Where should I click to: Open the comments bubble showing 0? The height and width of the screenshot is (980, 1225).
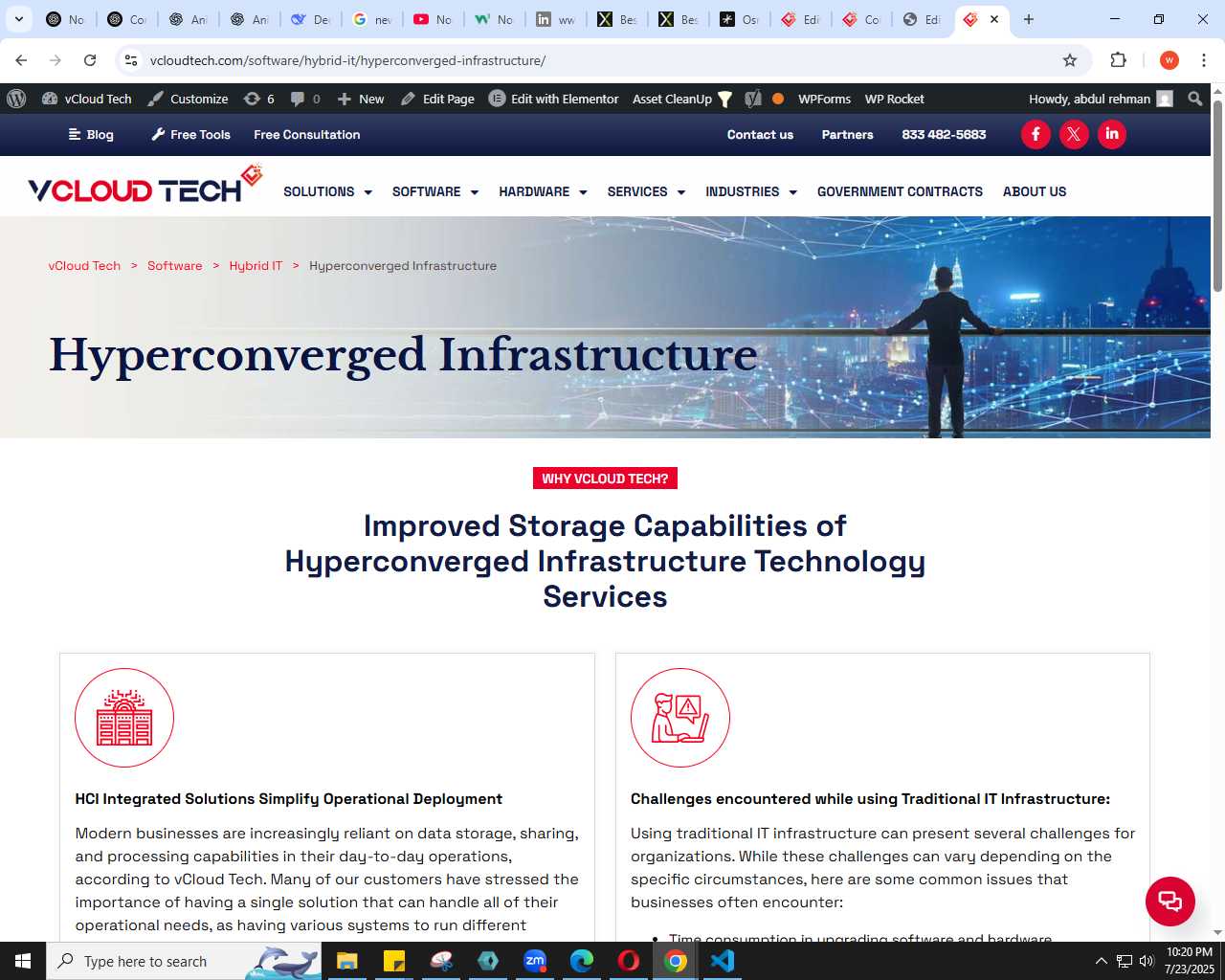coord(305,99)
